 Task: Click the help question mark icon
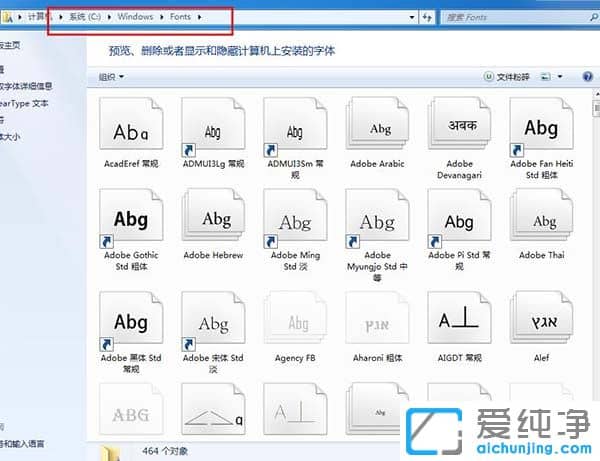pyautogui.click(x=586, y=76)
